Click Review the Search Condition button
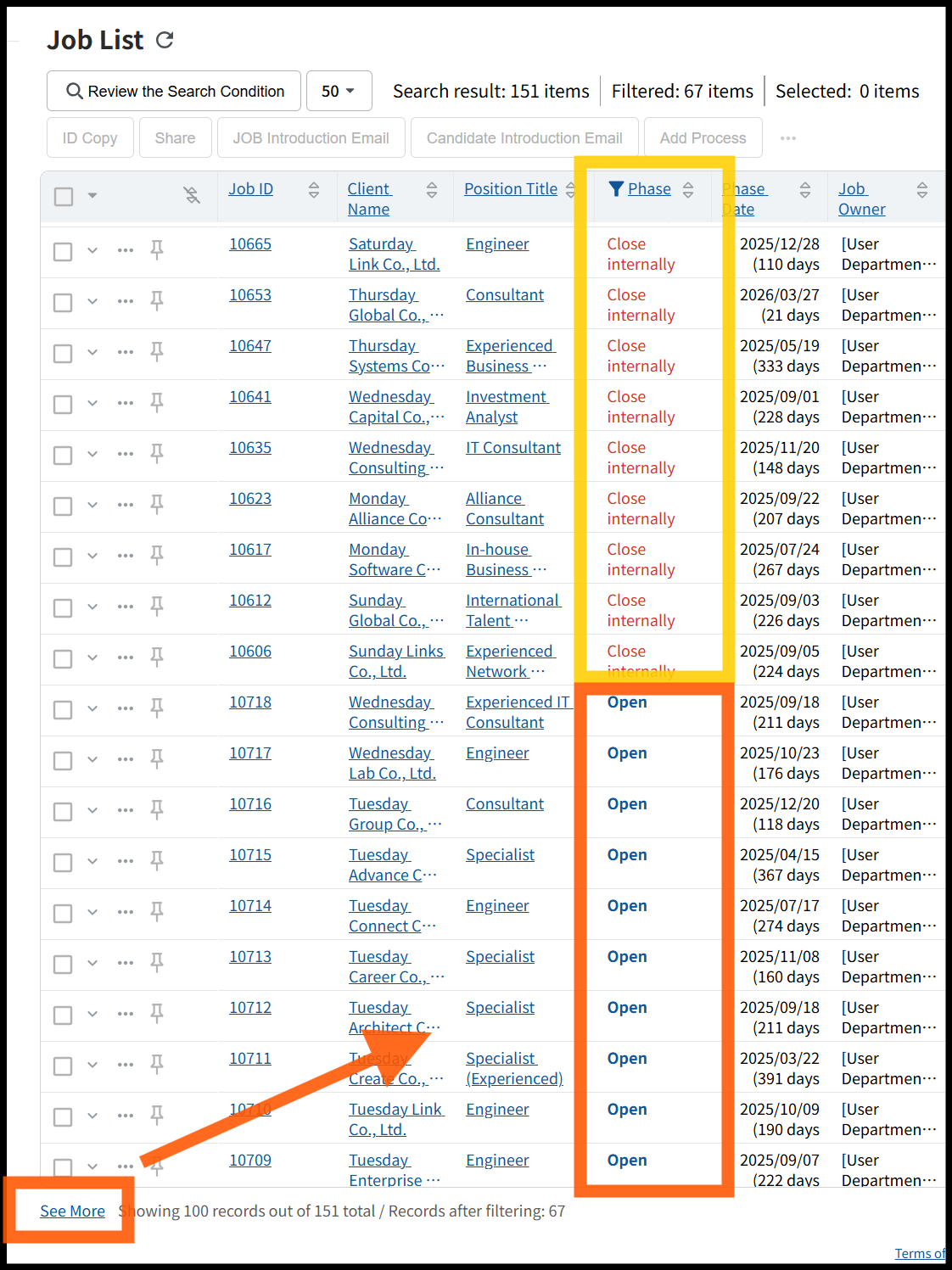The image size is (952, 1270). click(174, 91)
